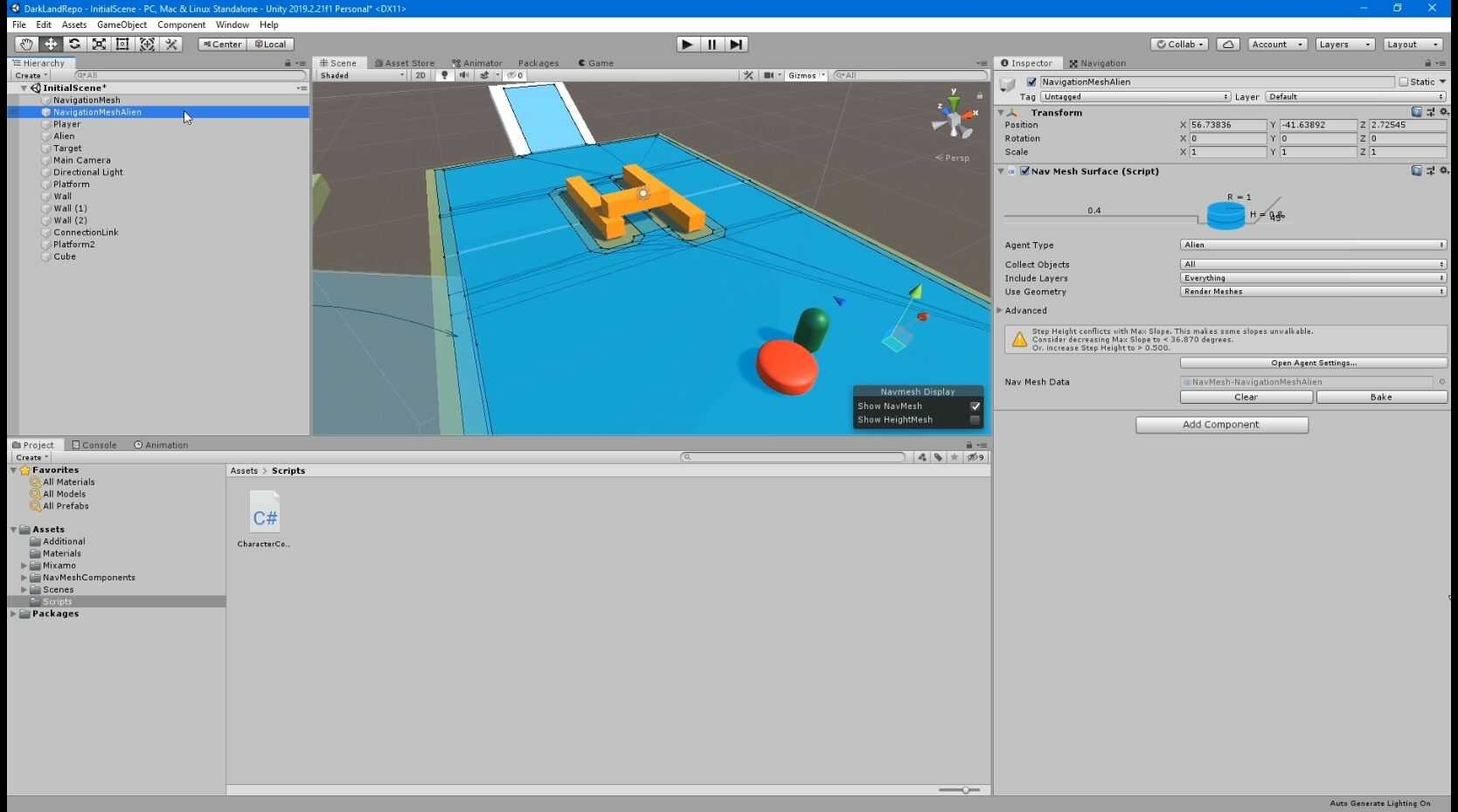Search Project by label icon
The height and width of the screenshot is (812, 1458).
pos(938,457)
